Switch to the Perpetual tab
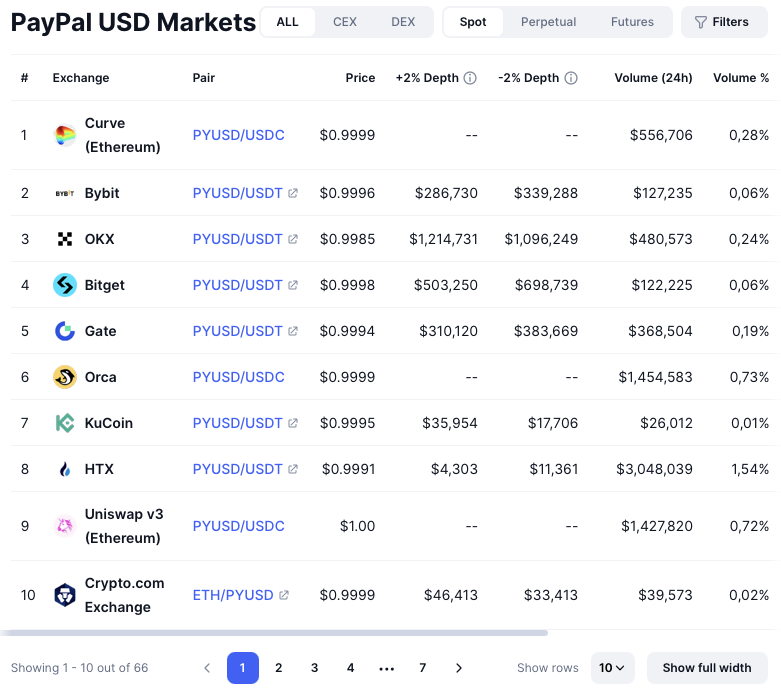Viewport: 781px width, 689px height. point(548,22)
